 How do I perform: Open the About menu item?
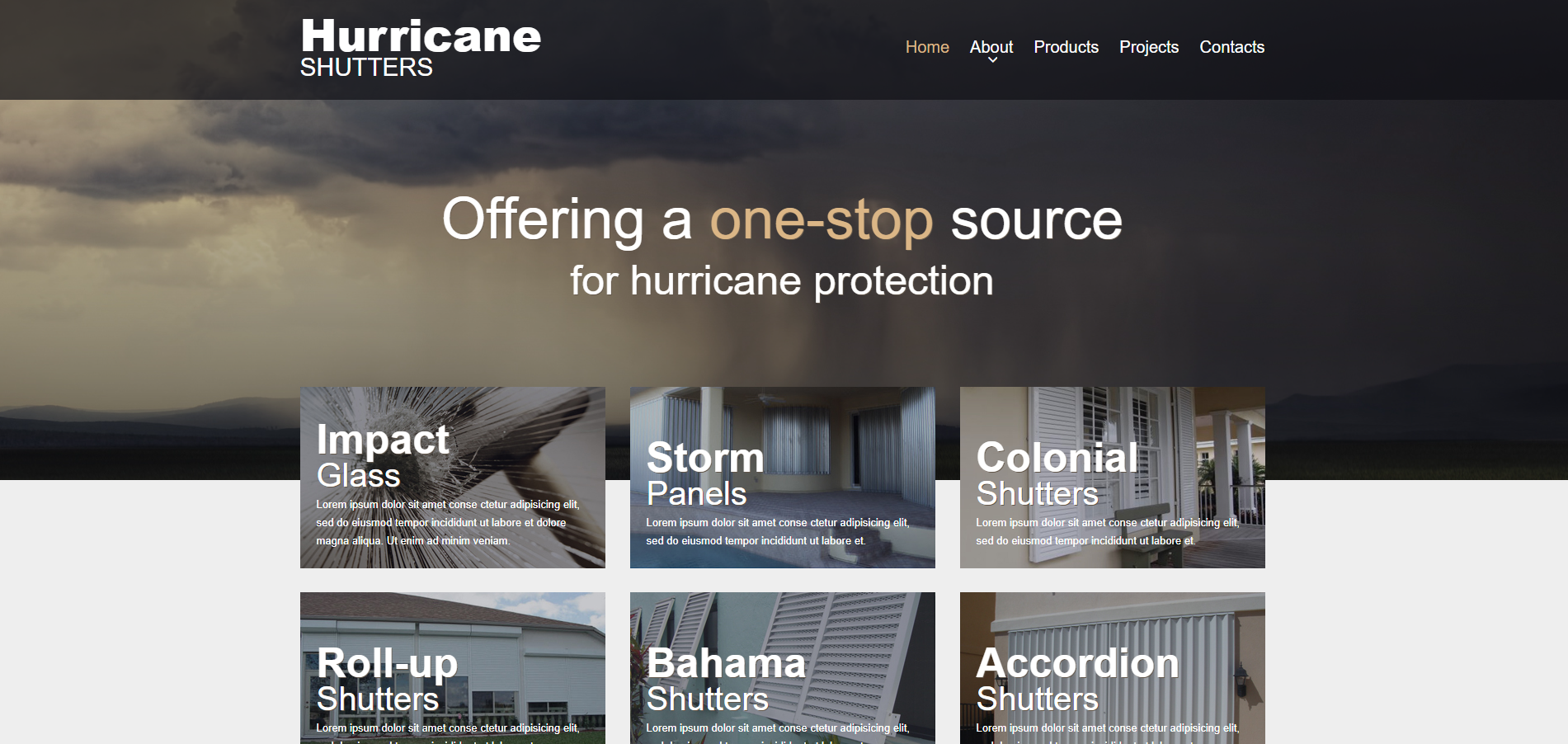point(991,47)
